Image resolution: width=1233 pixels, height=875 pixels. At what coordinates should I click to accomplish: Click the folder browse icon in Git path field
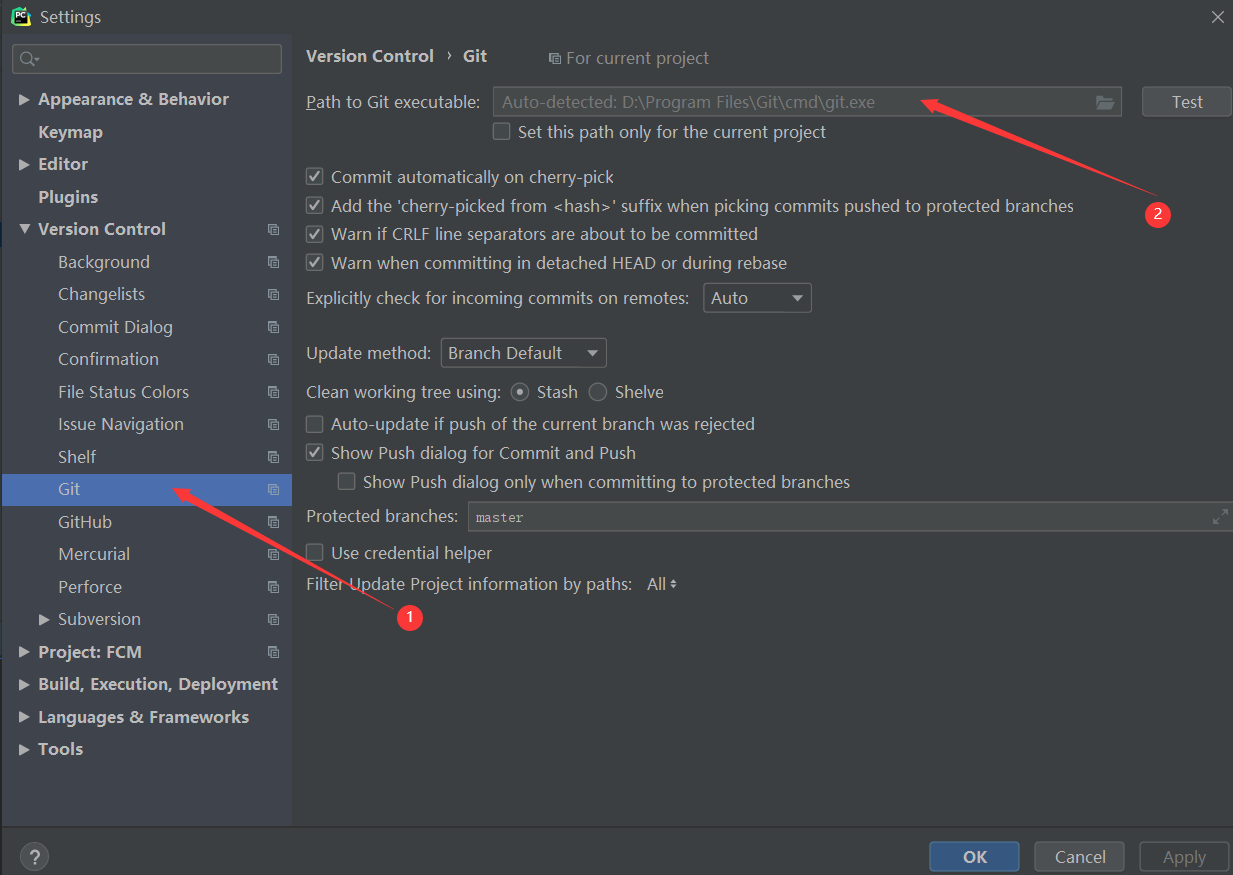coord(1104,102)
